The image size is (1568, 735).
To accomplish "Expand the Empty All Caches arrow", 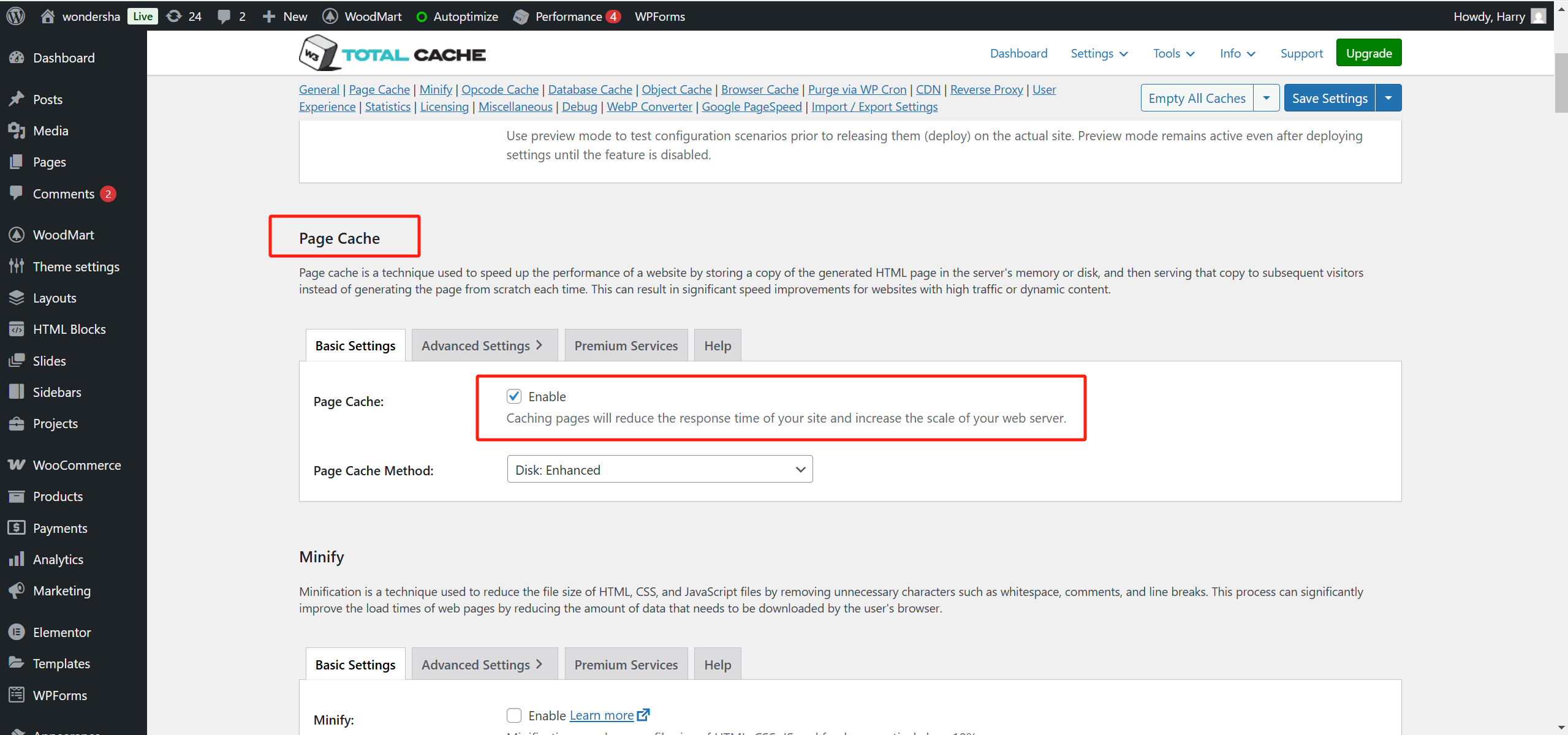I will (x=1266, y=98).
